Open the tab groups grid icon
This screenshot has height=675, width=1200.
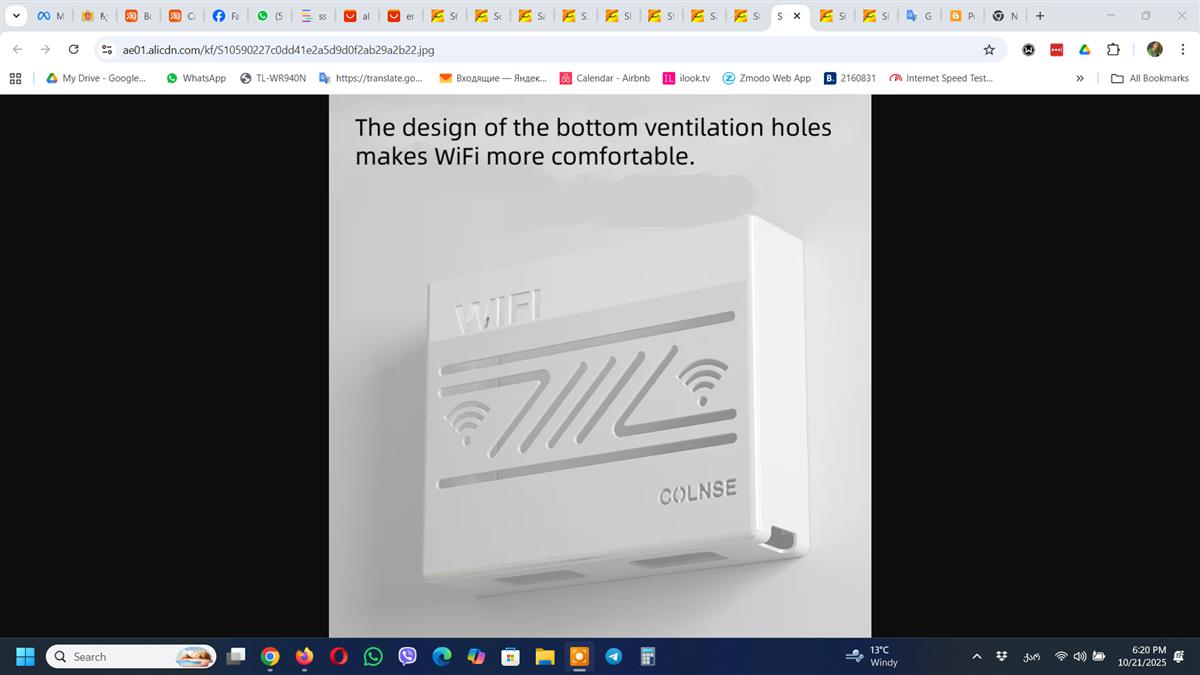click(16, 78)
